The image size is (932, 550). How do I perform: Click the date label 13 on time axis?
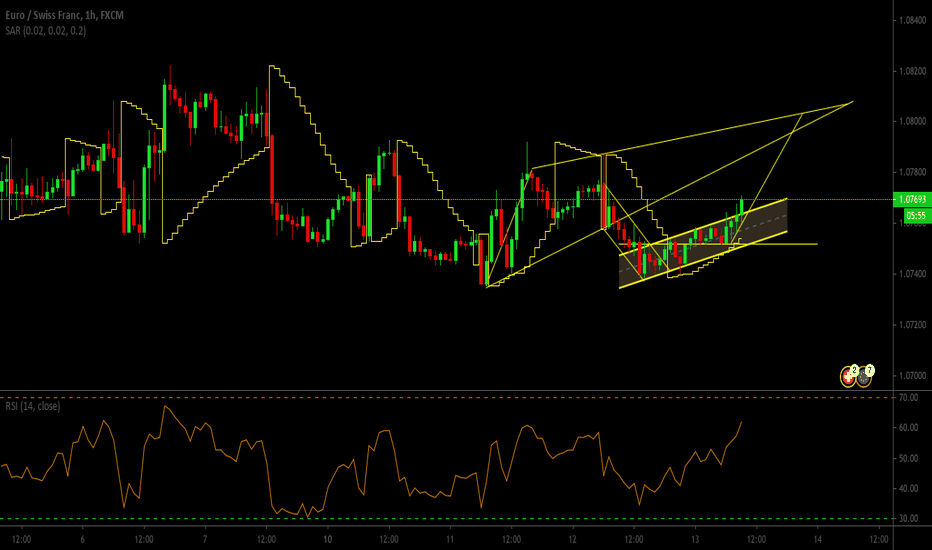[695, 540]
